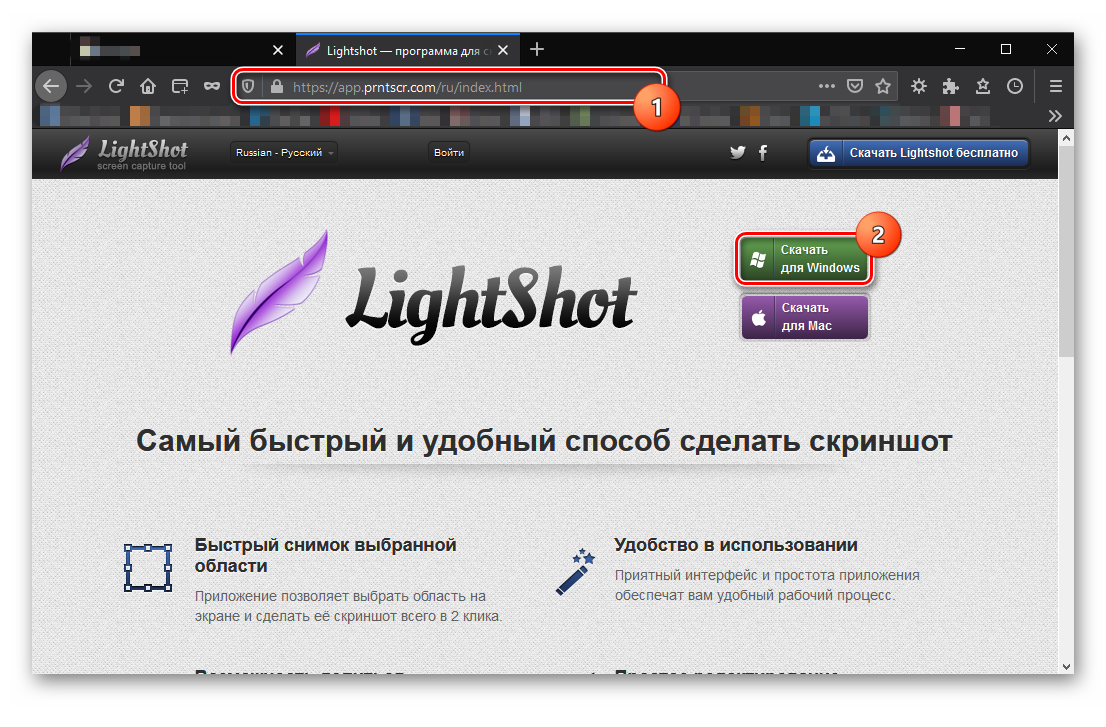
Task: Click the browser forward arrow
Action: [x=84, y=87]
